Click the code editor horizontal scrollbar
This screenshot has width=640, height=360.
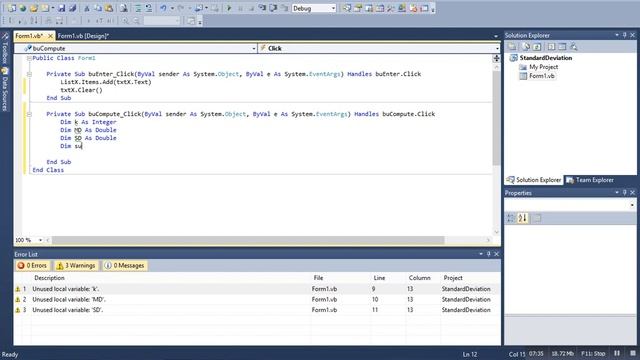click(x=248, y=240)
